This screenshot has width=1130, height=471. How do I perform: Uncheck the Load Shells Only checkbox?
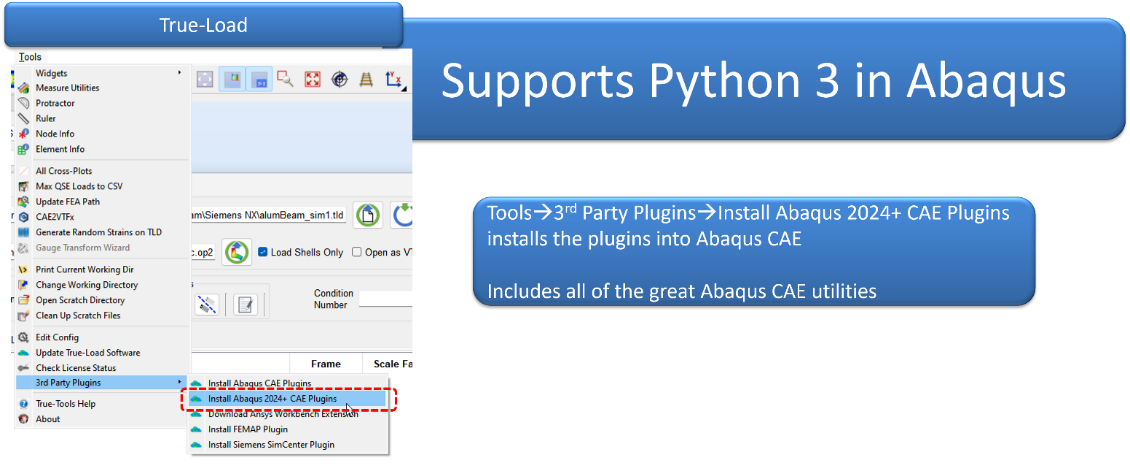coord(263,252)
